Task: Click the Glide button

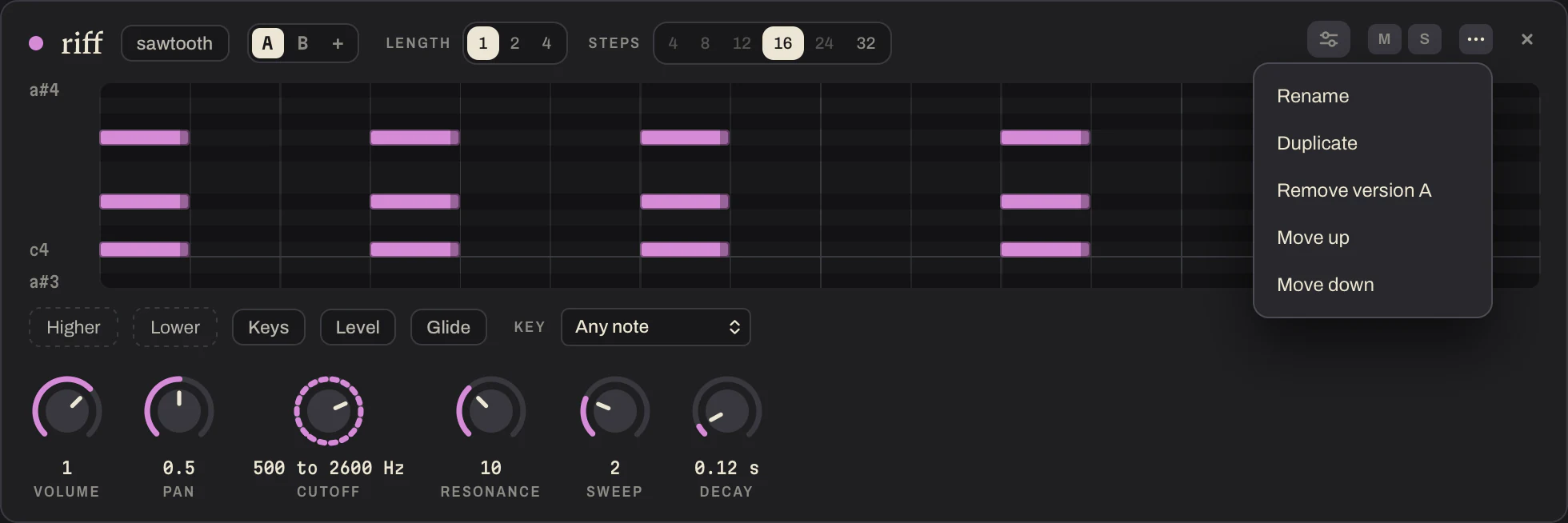Action: tap(449, 327)
